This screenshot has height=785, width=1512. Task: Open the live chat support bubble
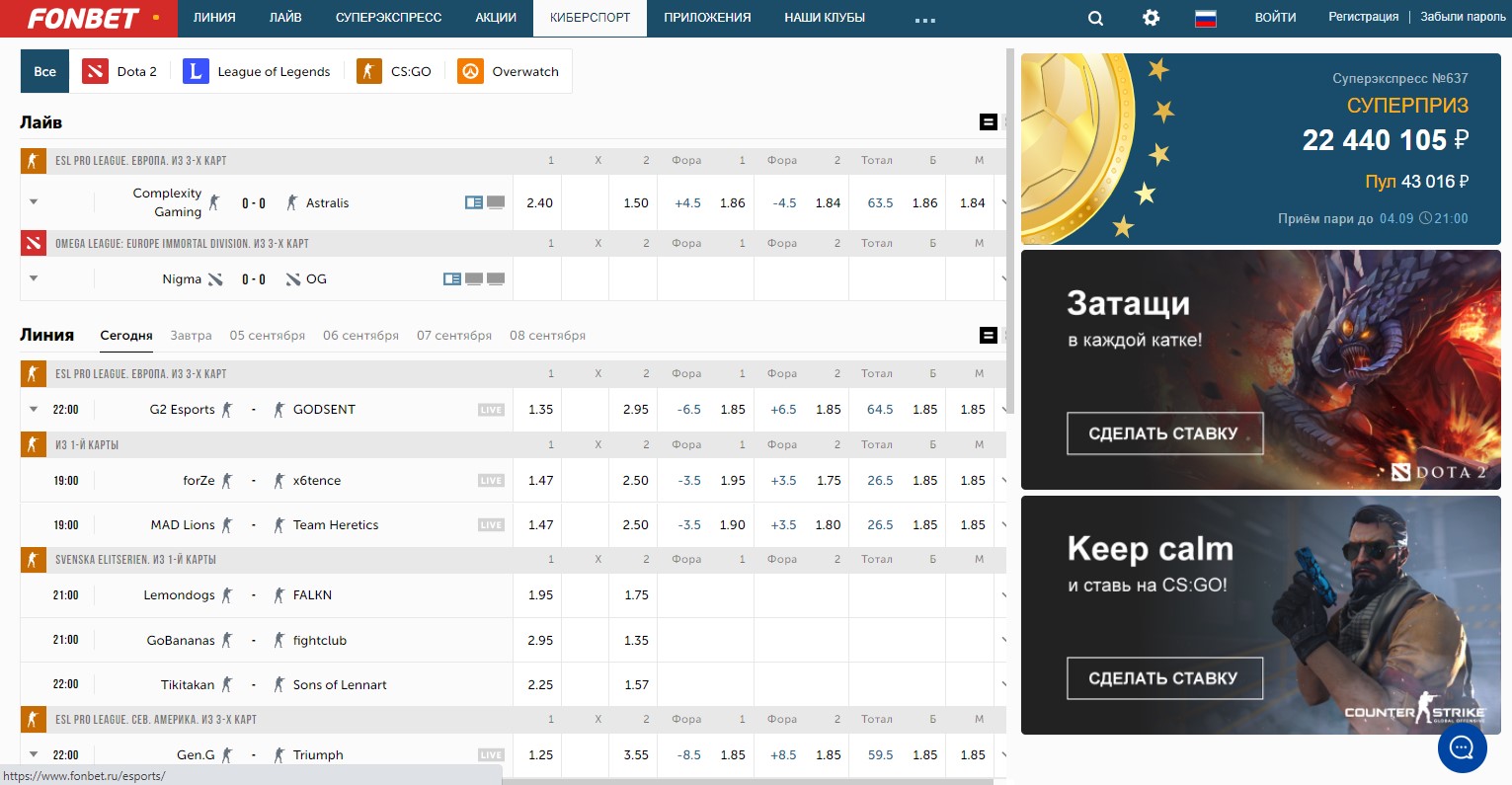tap(1462, 747)
